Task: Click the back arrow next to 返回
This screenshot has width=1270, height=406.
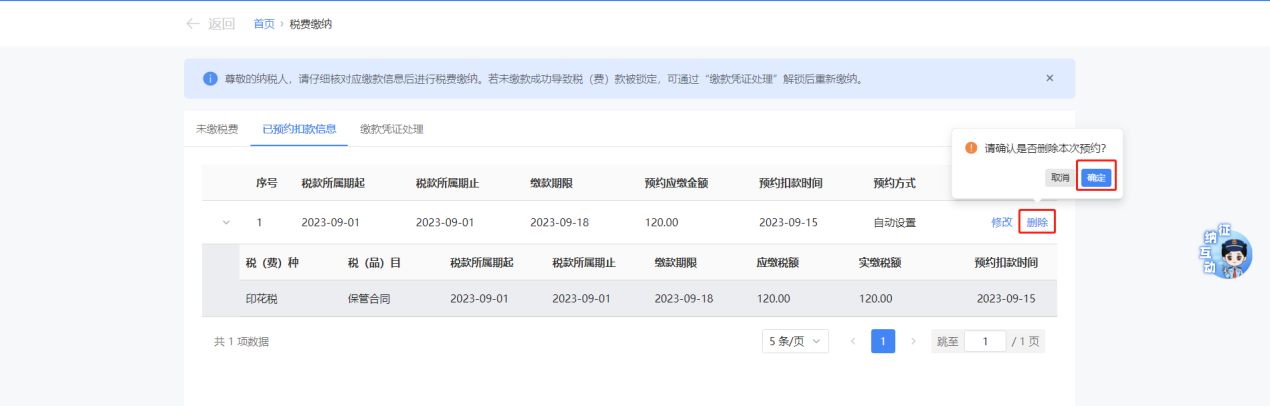Action: (193, 23)
